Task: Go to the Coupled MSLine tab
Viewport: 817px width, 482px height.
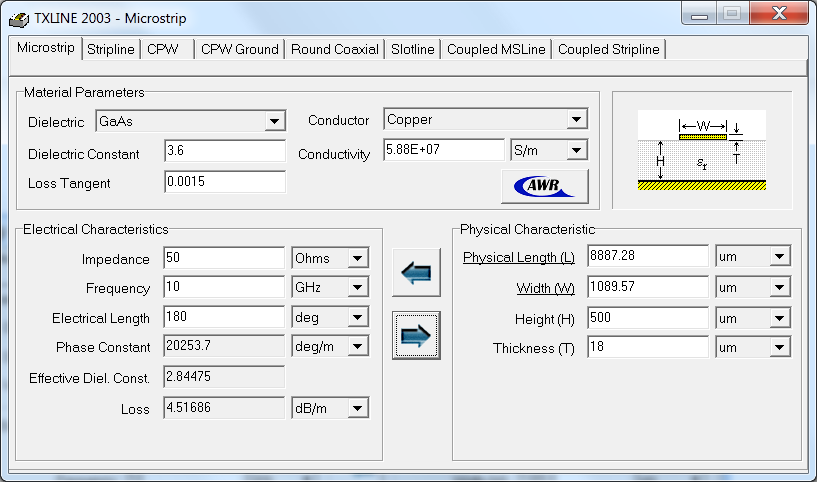Action: 496,50
